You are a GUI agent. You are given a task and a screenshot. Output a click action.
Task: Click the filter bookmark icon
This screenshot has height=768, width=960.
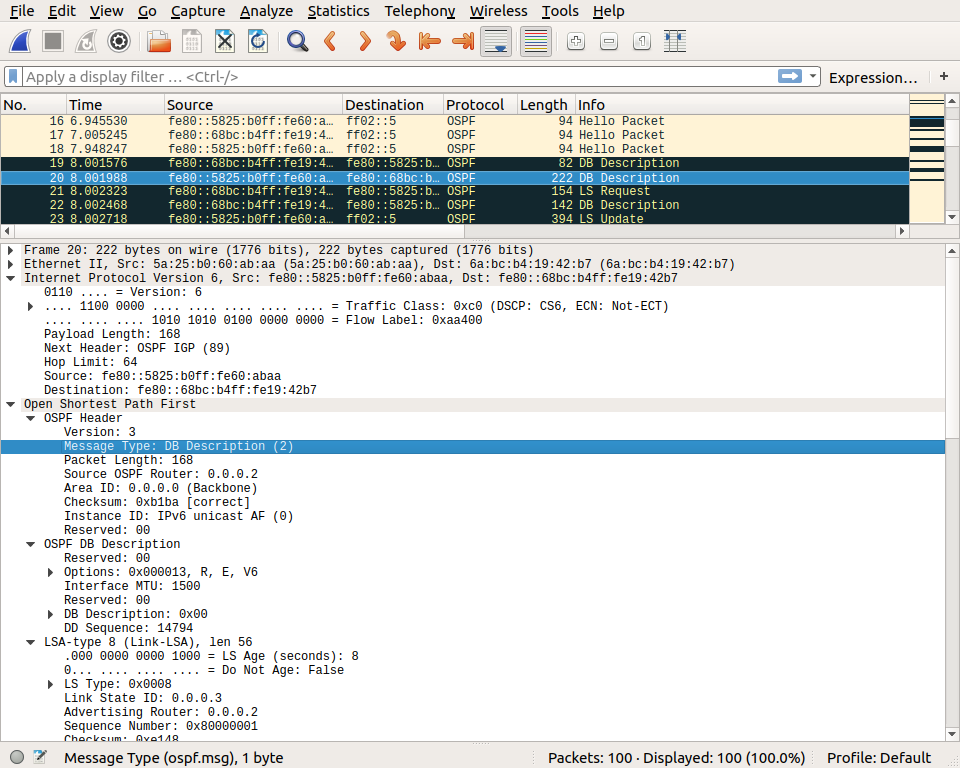click(13, 77)
